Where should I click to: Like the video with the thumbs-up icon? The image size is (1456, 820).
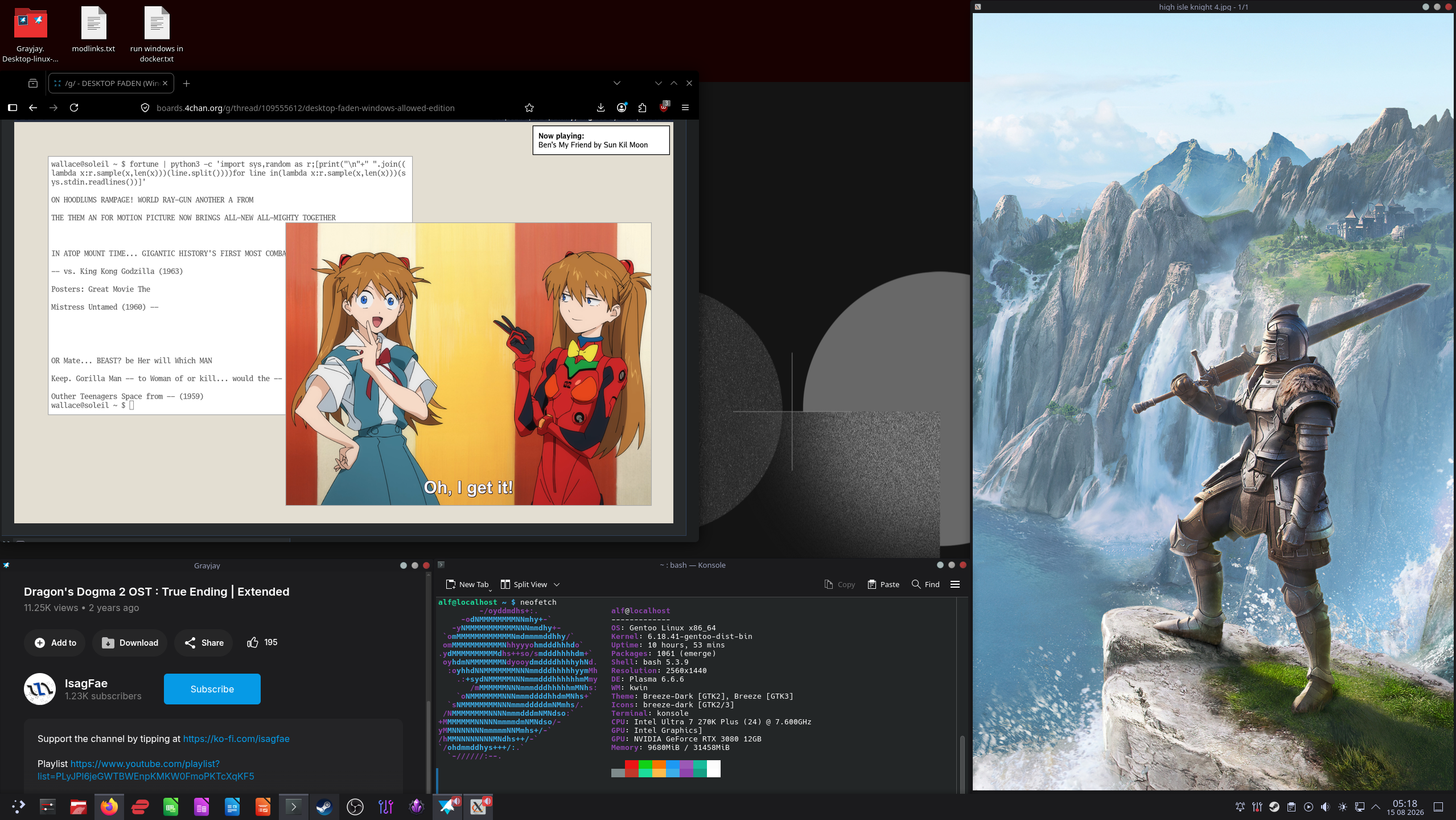pyautogui.click(x=253, y=642)
